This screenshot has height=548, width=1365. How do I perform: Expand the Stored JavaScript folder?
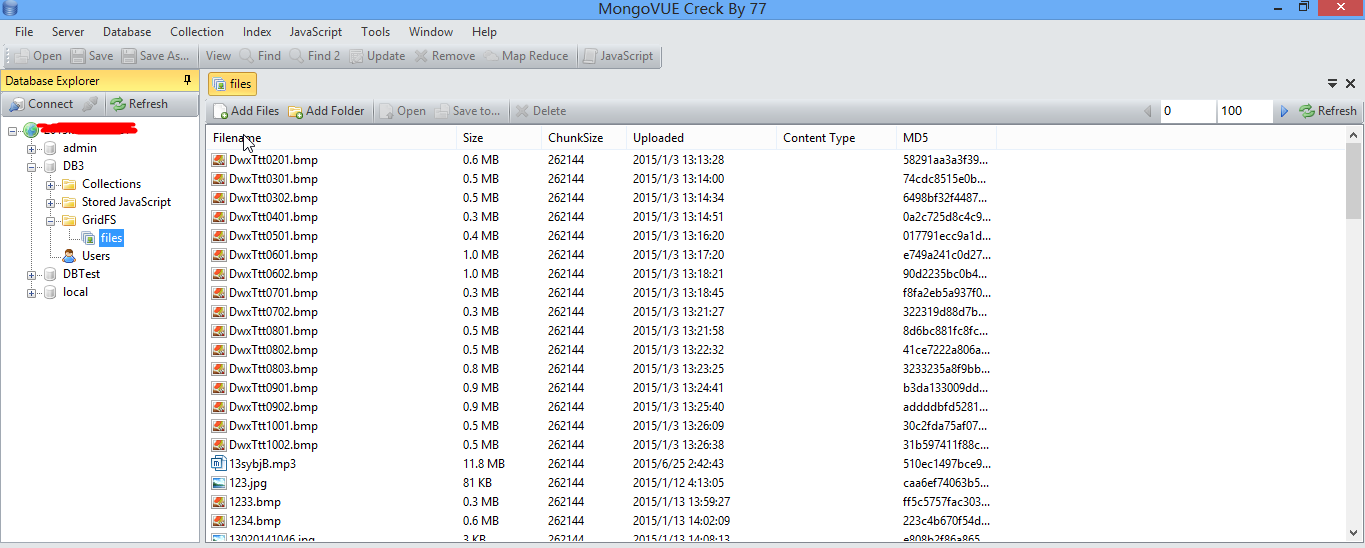[x=50, y=202]
